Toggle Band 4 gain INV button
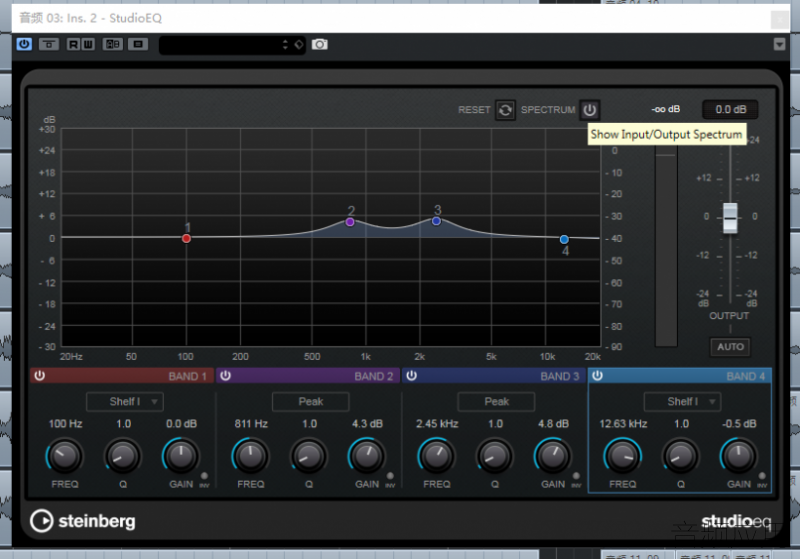The width and height of the screenshot is (800, 559). click(762, 476)
